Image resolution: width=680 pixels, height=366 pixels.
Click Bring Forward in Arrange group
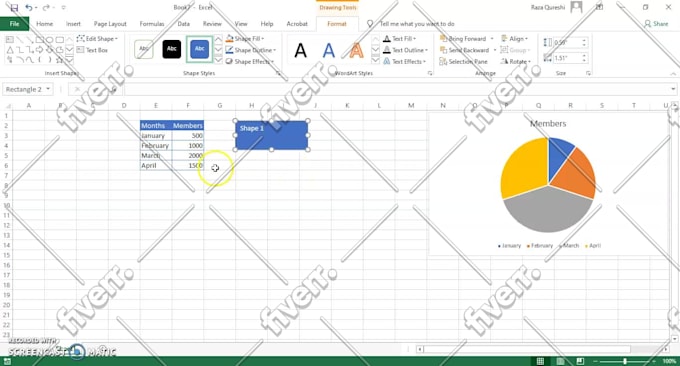coord(463,39)
